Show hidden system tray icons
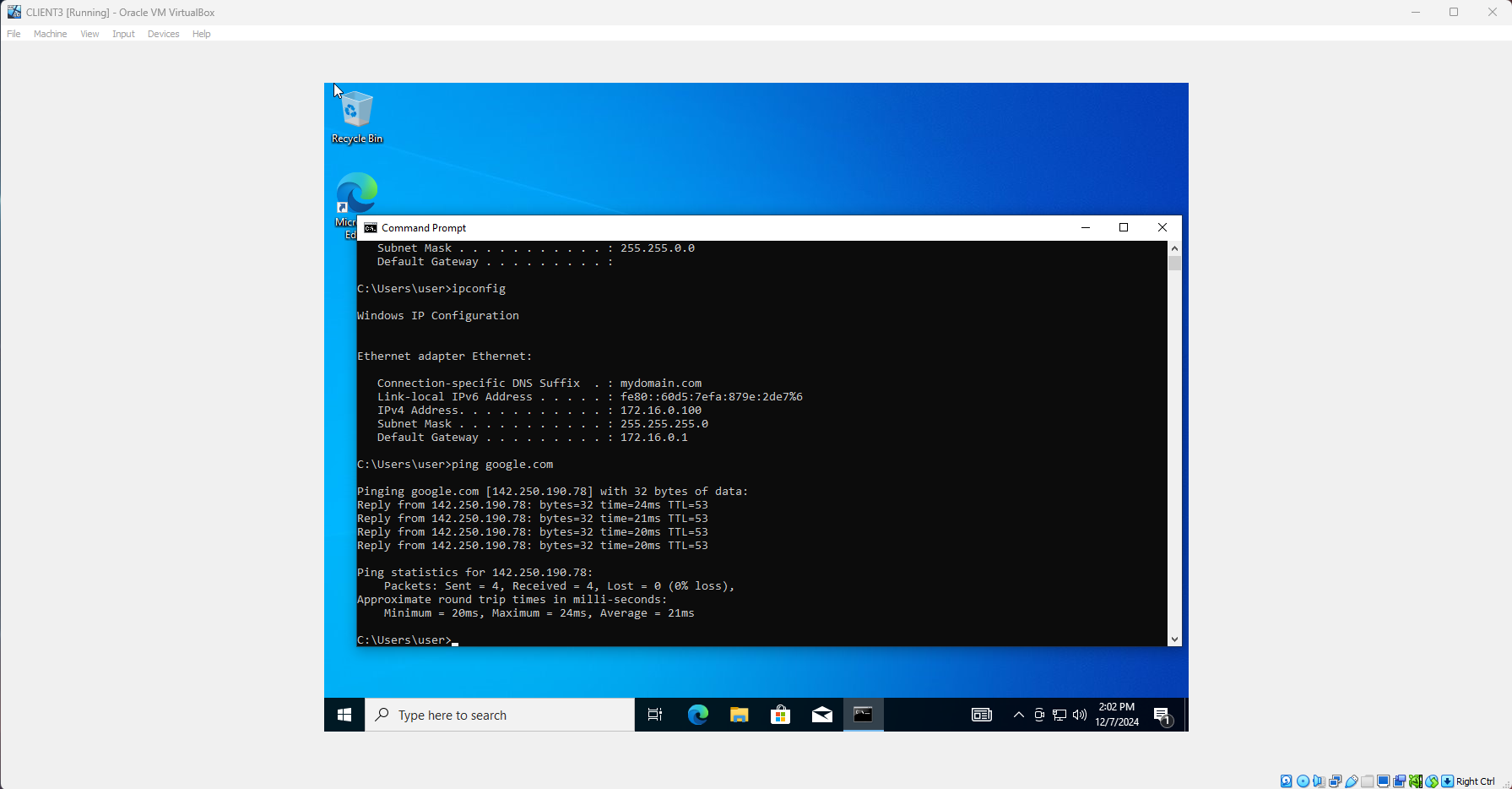The width and height of the screenshot is (1512, 789). click(x=1019, y=715)
